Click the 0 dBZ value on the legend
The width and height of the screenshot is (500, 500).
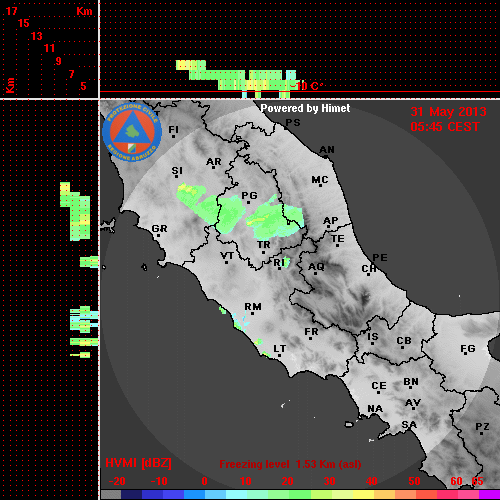pyautogui.click(x=204, y=481)
